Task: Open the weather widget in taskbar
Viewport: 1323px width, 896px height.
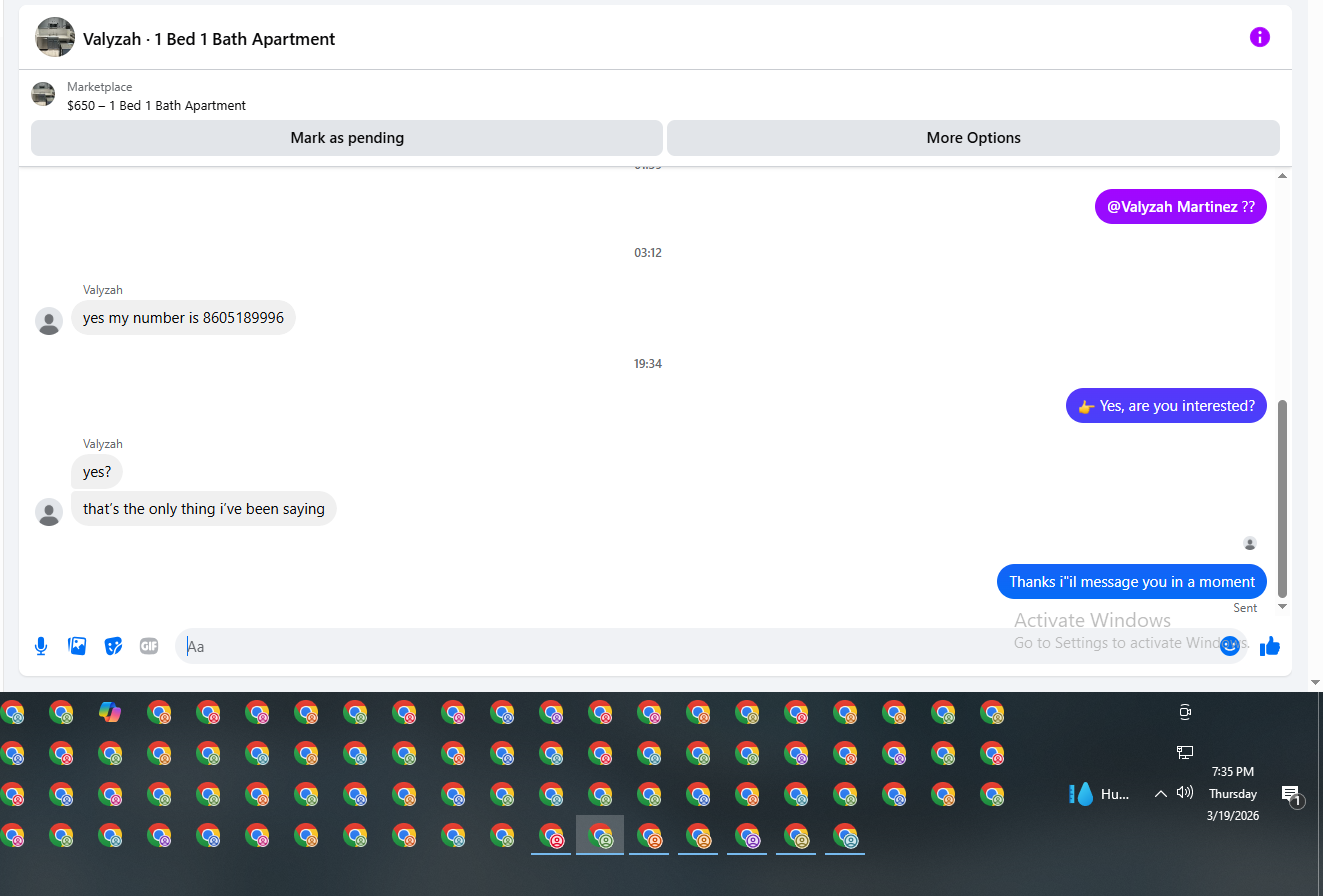Action: tap(1100, 794)
